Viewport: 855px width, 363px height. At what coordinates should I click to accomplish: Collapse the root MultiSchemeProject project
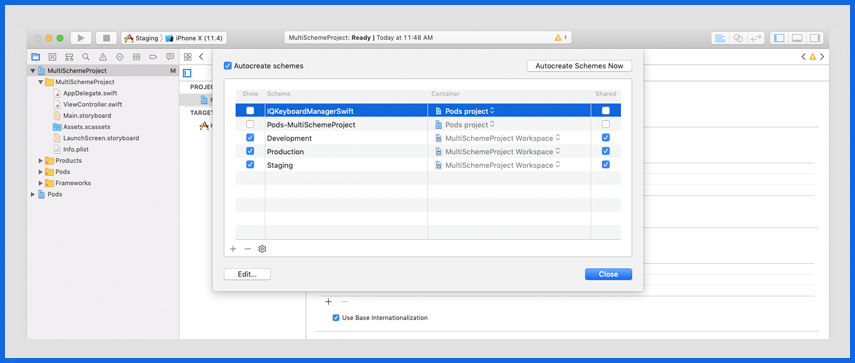33,71
